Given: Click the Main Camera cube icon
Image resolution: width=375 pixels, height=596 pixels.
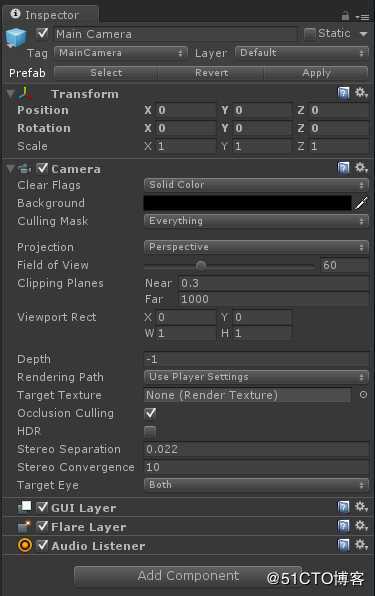Looking at the screenshot, I should [16, 38].
